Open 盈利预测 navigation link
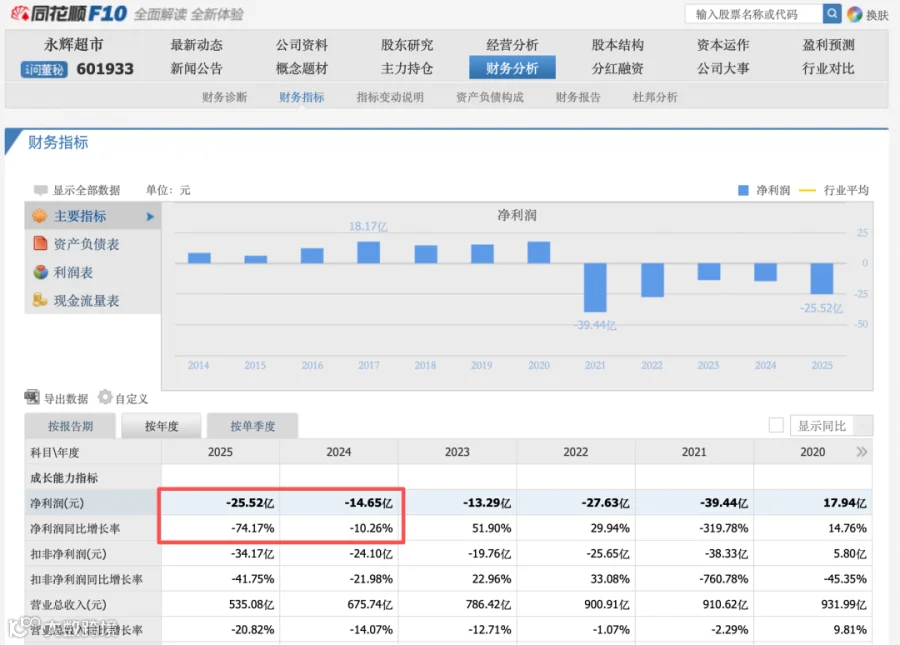Viewport: 900px width, 645px height. pyautogui.click(x=828, y=45)
